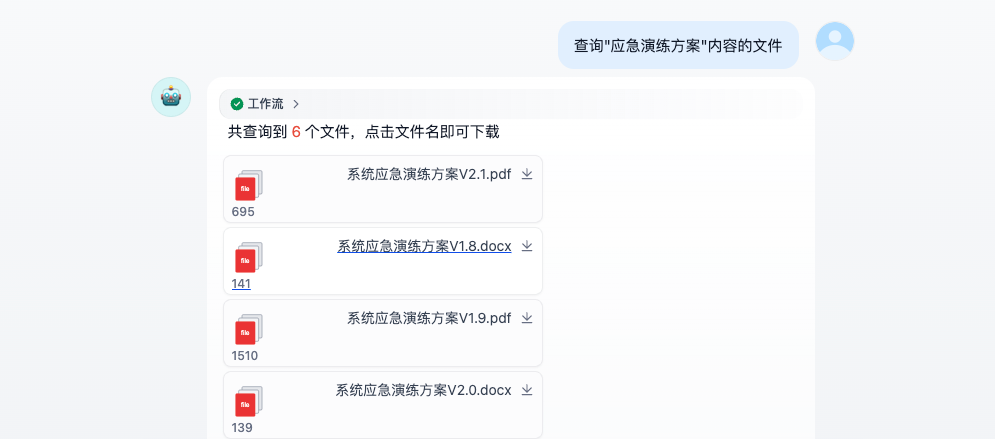Open file name 系统应急演练方案V2.1.pdf
This screenshot has height=439, width=995.
pos(429,174)
